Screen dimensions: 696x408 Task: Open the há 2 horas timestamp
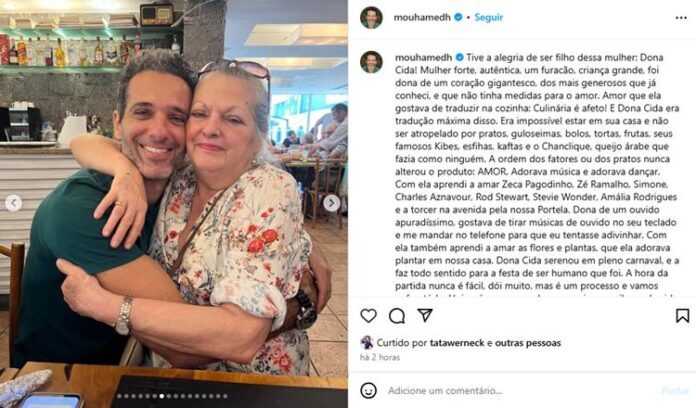(380, 357)
